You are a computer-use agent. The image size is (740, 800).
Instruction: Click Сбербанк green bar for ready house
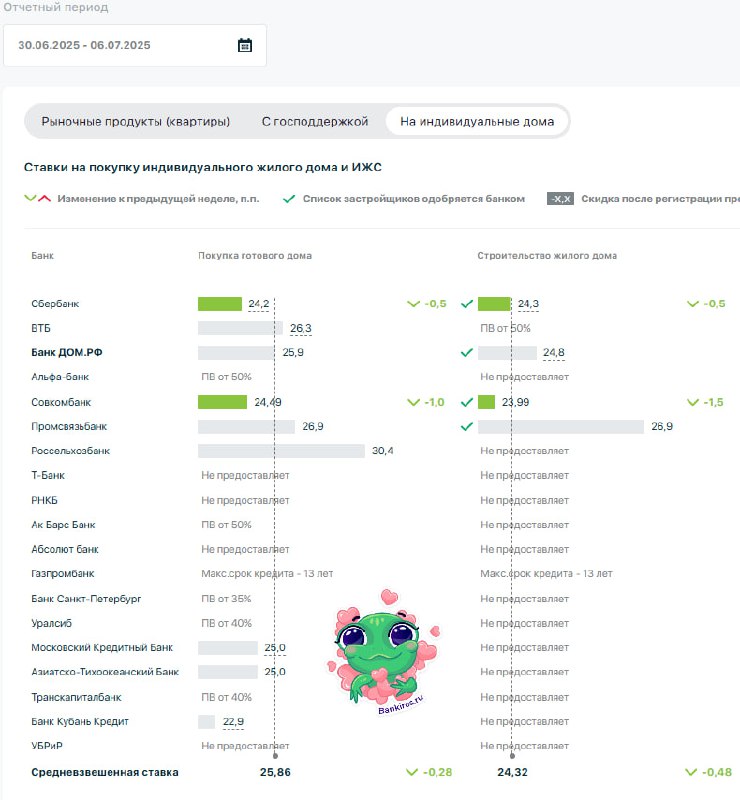pyautogui.click(x=220, y=304)
